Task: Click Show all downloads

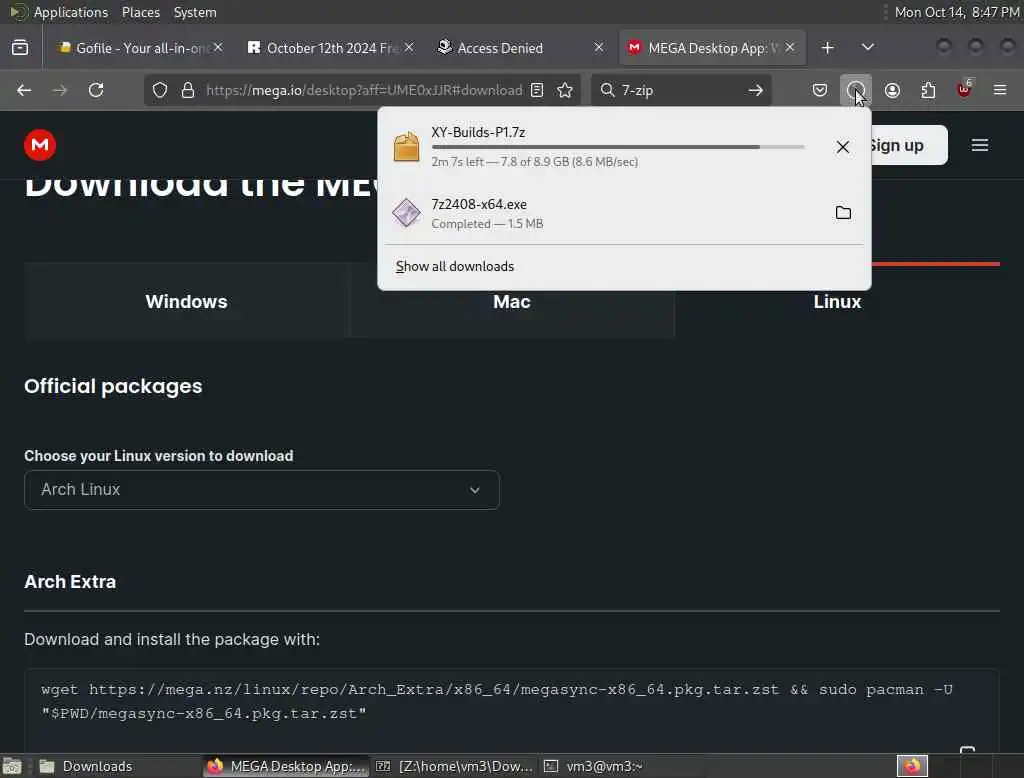Action: [455, 267]
